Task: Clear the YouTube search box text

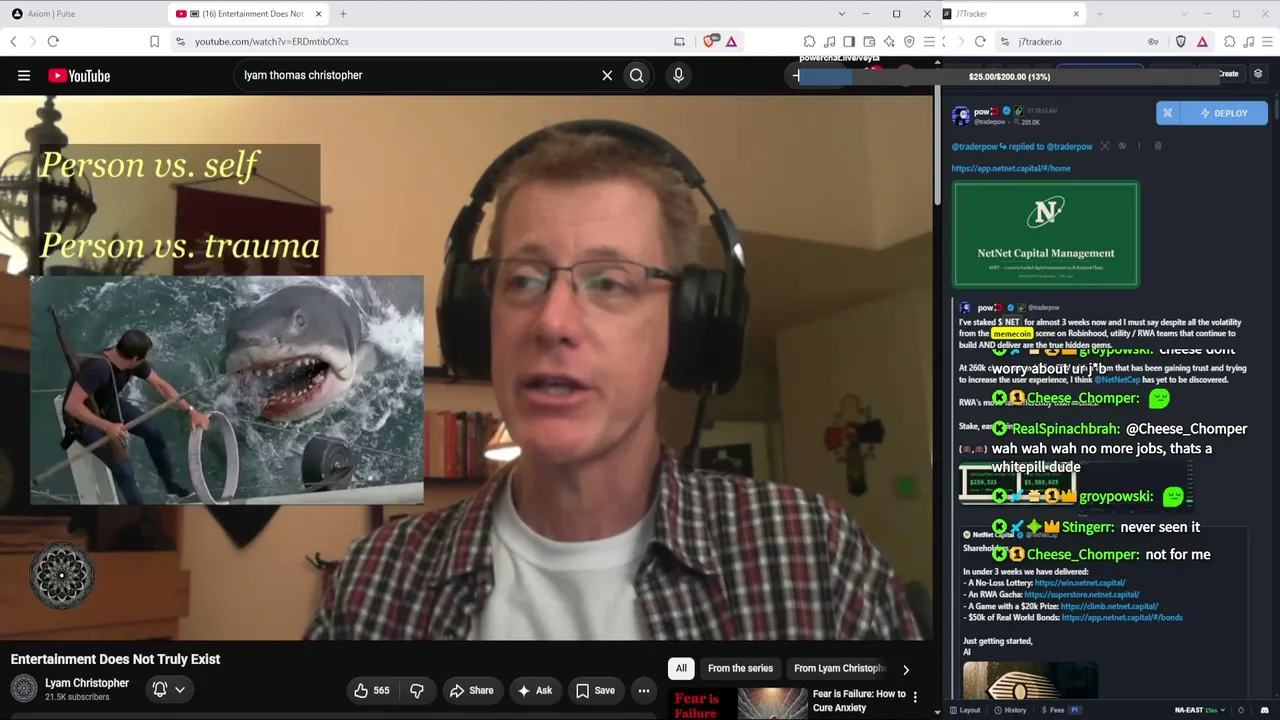Action: click(607, 75)
